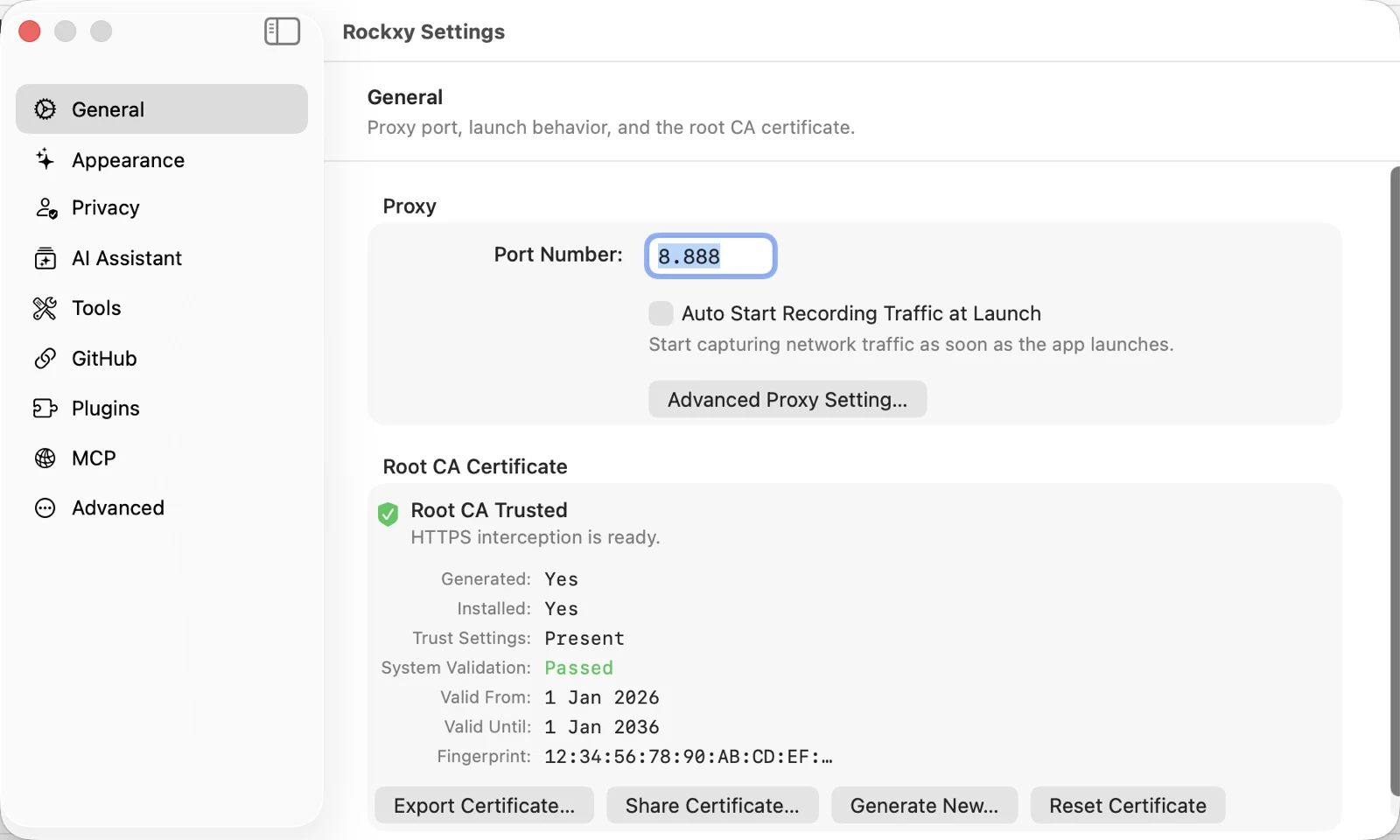The width and height of the screenshot is (1400, 840).
Task: Click the Valid Until date 1 Jan 2036
Action: pyautogui.click(x=602, y=727)
